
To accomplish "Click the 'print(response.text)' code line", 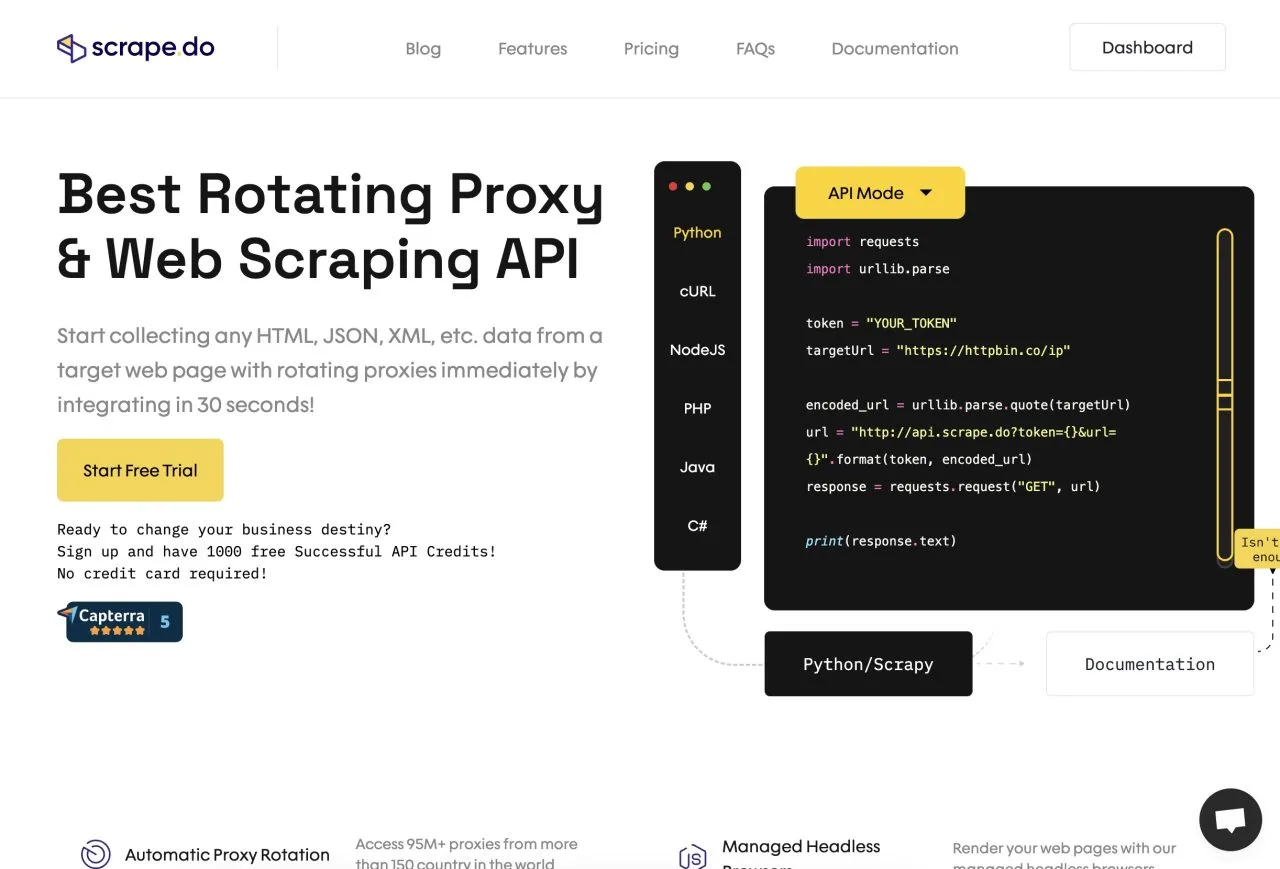I will click(881, 541).
